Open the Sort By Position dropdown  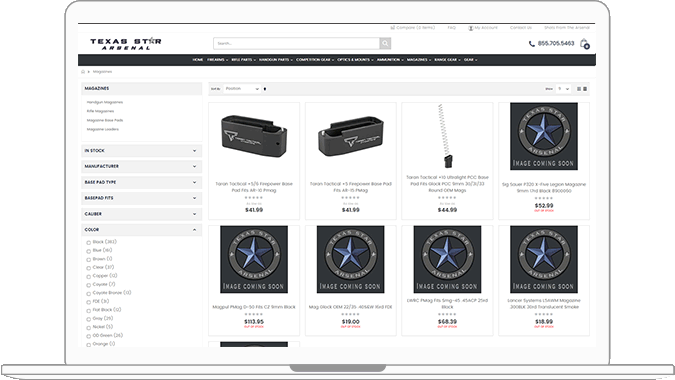242,89
